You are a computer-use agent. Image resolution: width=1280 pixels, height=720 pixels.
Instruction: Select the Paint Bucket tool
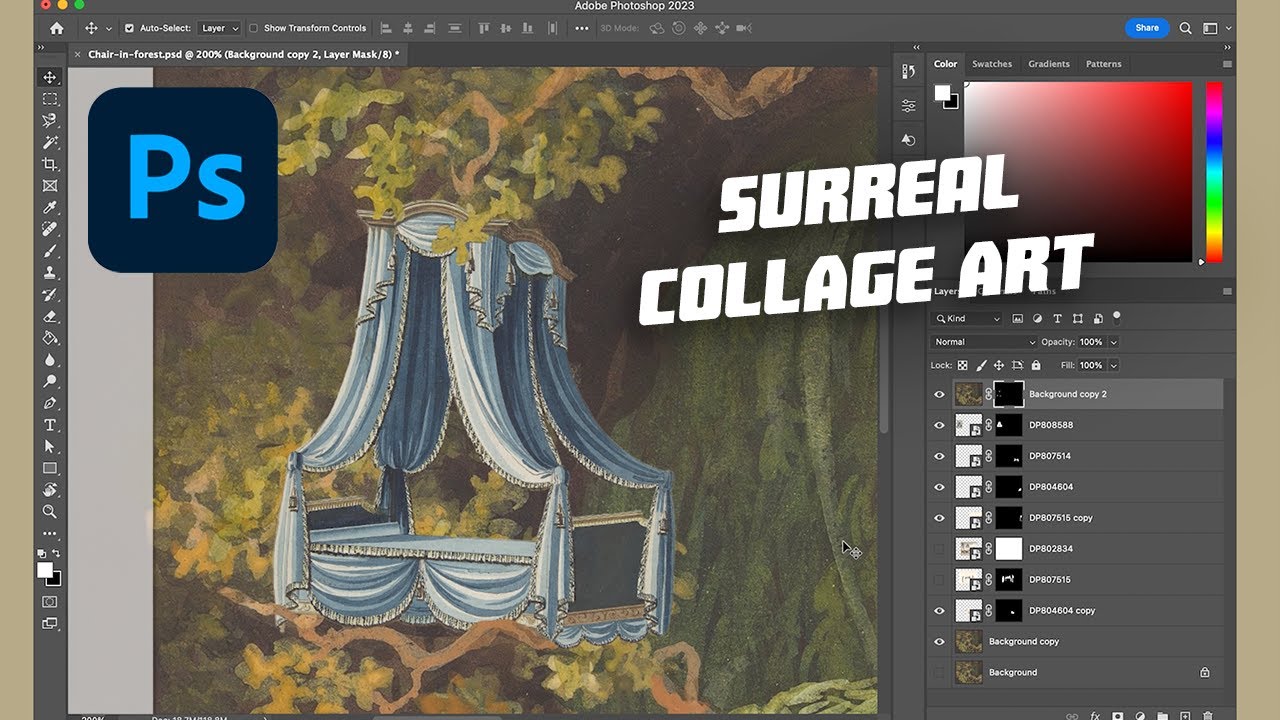[x=50, y=338]
